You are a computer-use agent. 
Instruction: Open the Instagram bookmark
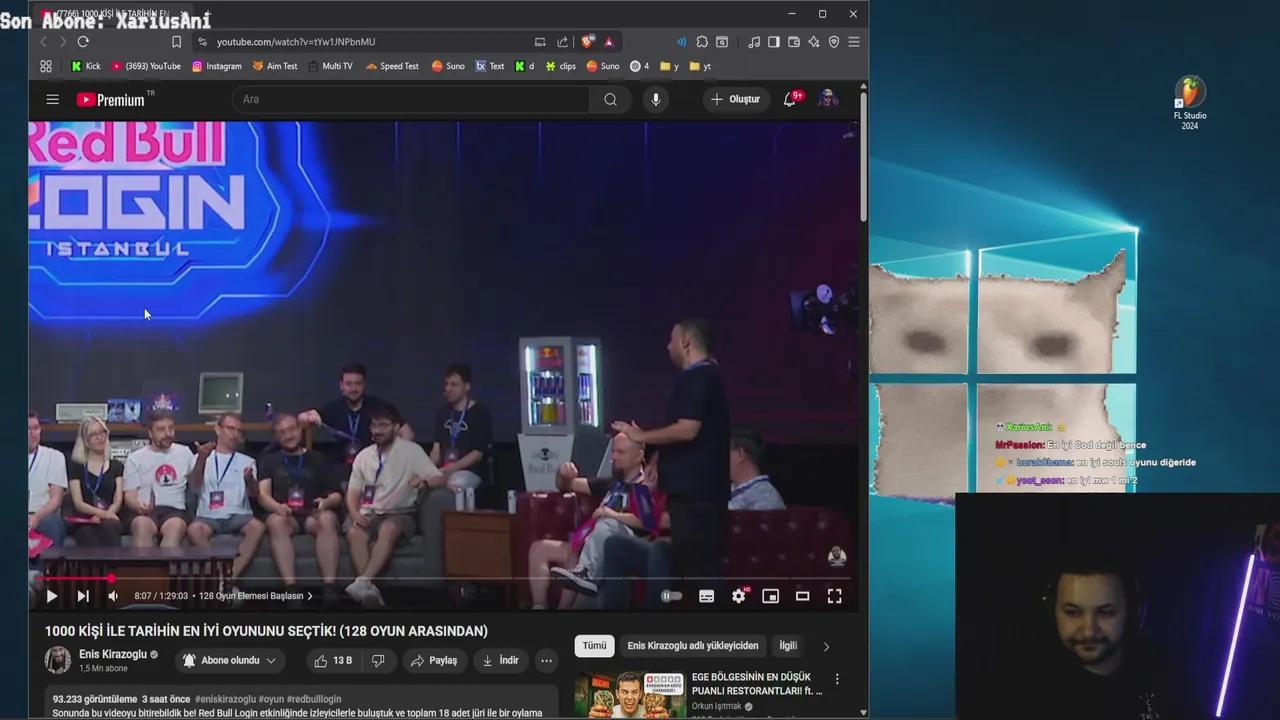217,66
